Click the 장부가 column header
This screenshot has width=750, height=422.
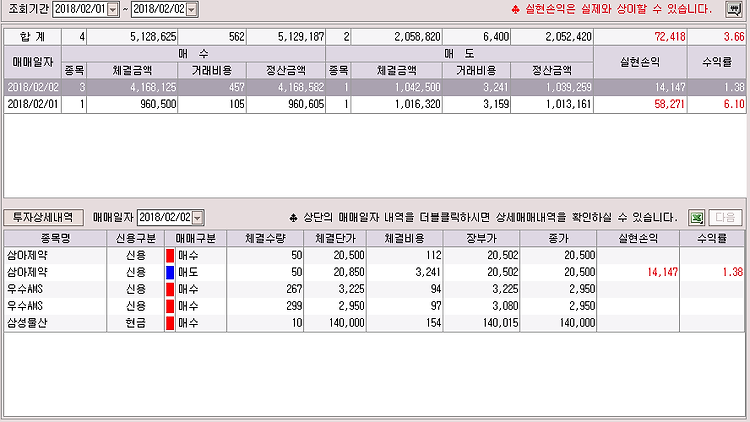tap(482, 238)
